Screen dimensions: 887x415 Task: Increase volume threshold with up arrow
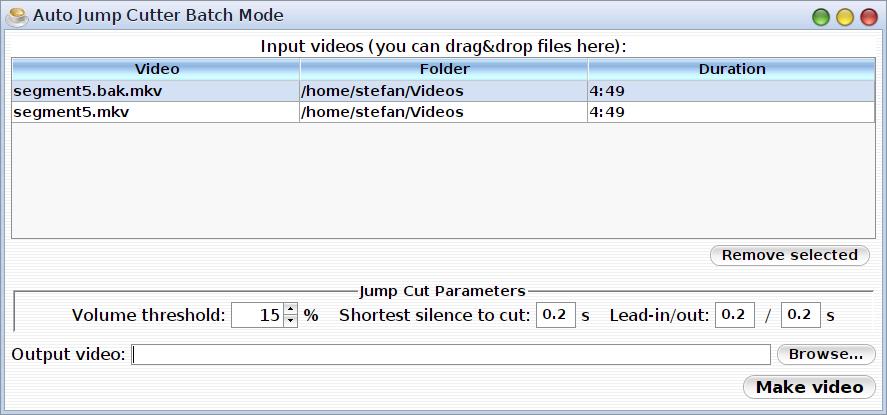pos(291,309)
